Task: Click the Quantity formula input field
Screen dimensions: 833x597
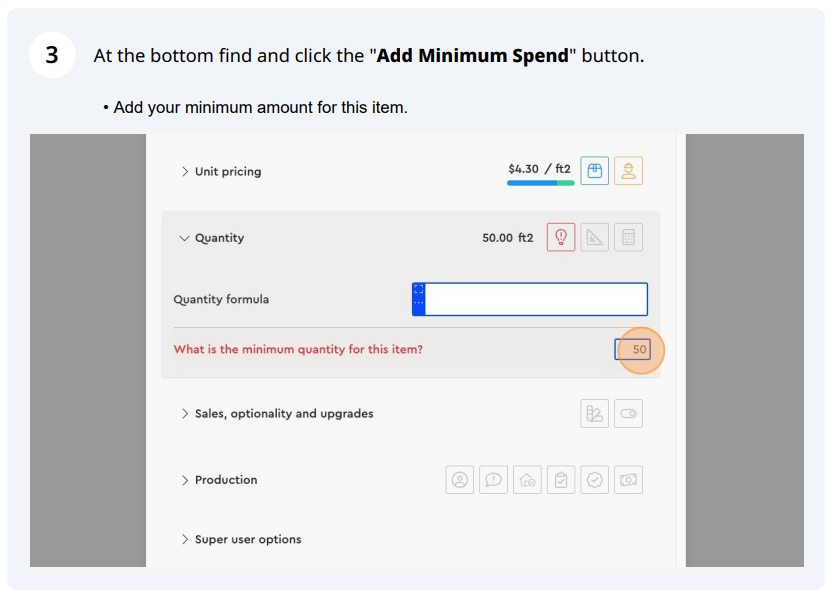Action: [x=530, y=299]
